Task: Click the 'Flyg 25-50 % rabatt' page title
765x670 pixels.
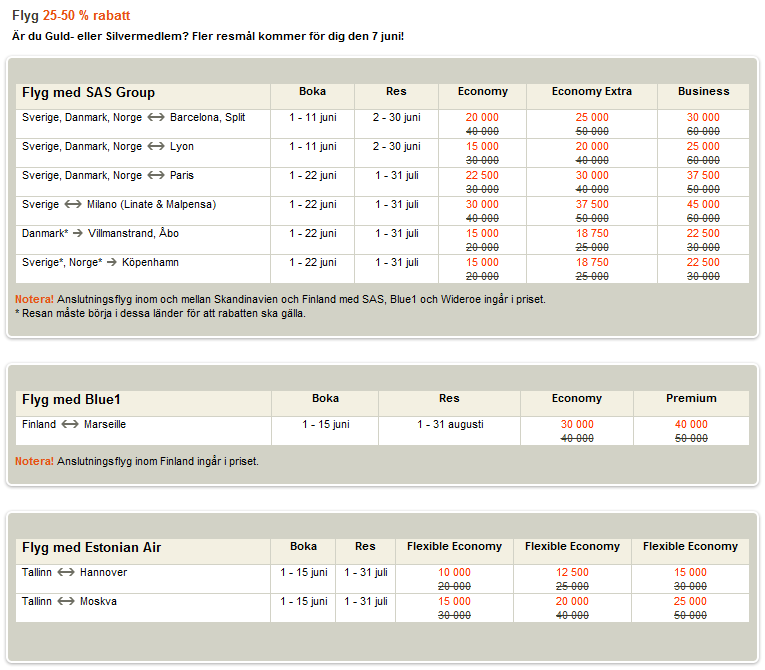Action: click(x=71, y=16)
